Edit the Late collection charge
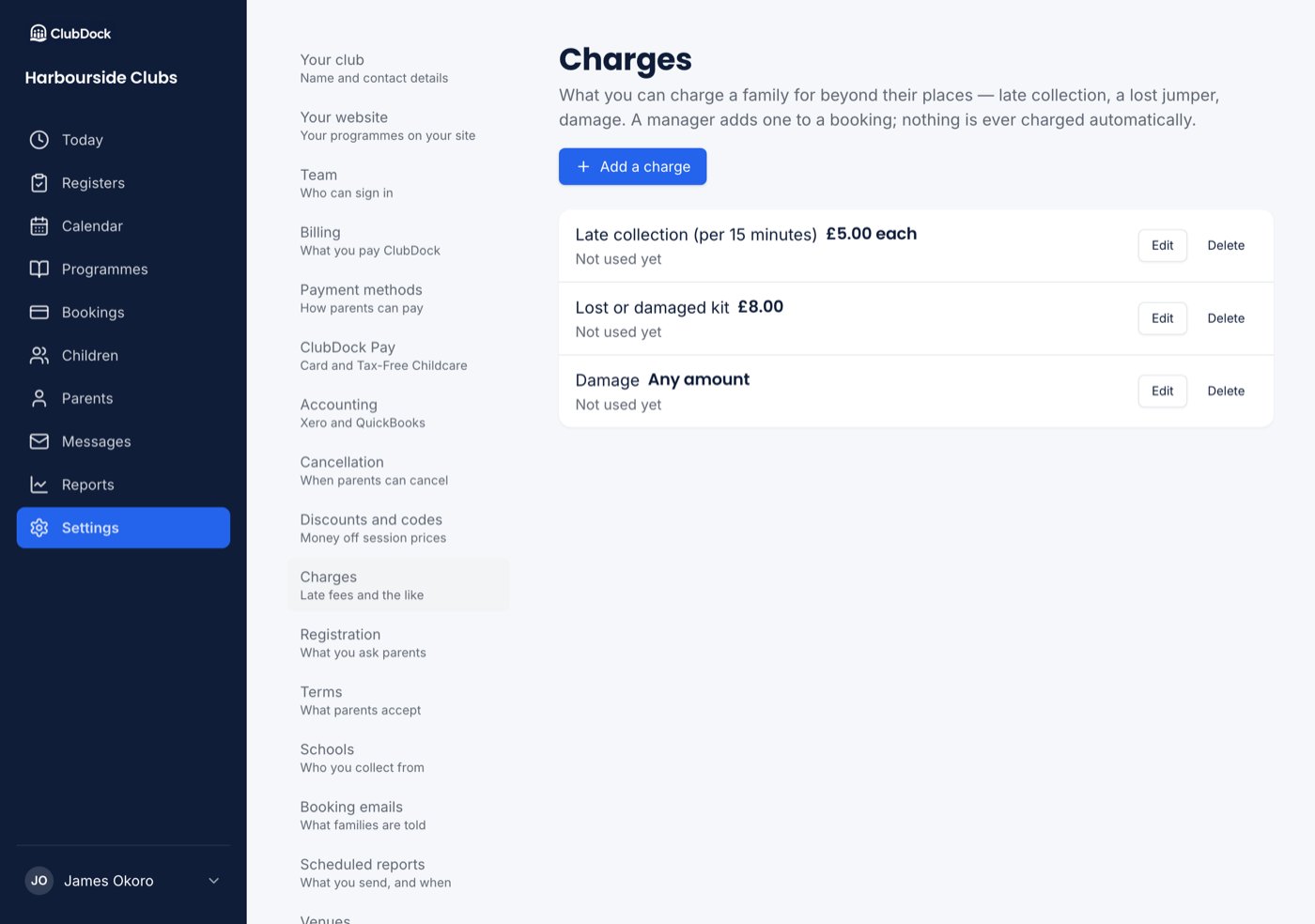 [1162, 245]
